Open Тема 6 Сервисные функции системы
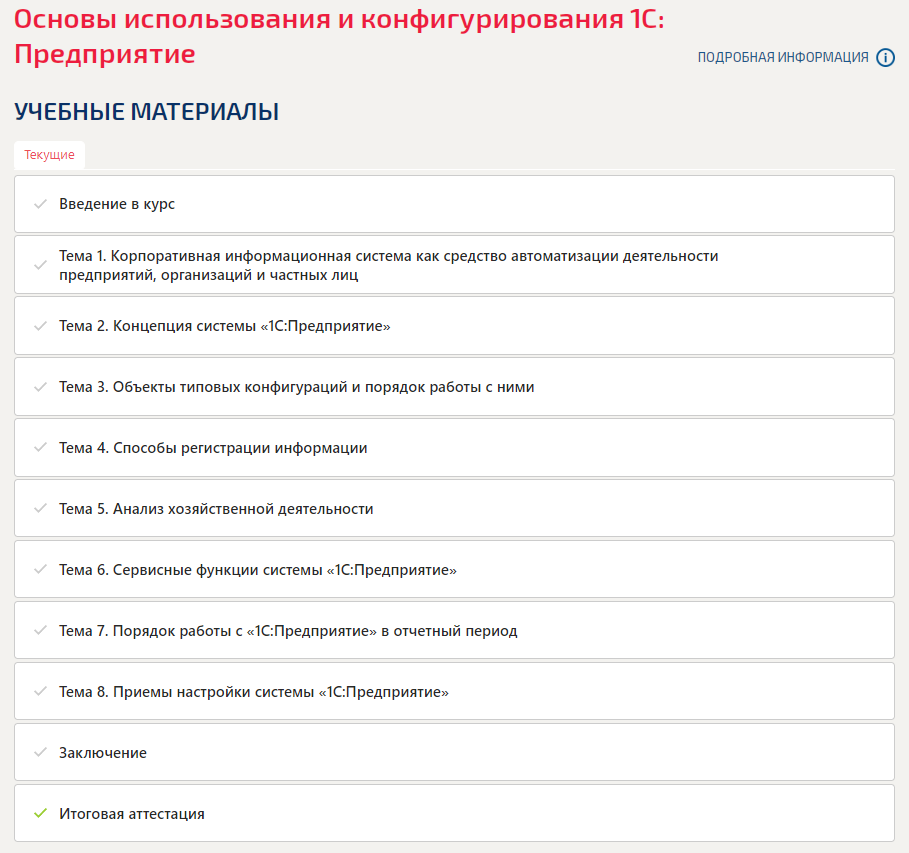The height and width of the screenshot is (853, 909). click(x=454, y=569)
